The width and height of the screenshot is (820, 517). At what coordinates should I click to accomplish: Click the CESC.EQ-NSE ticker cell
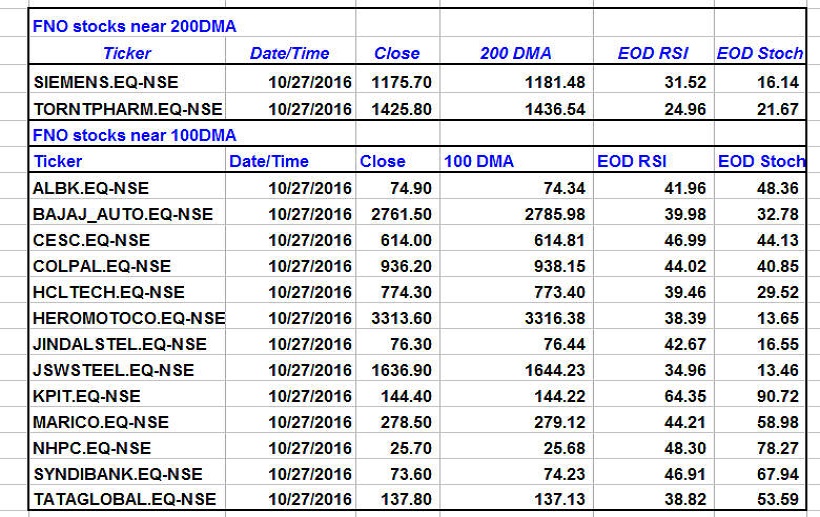(x=91, y=240)
